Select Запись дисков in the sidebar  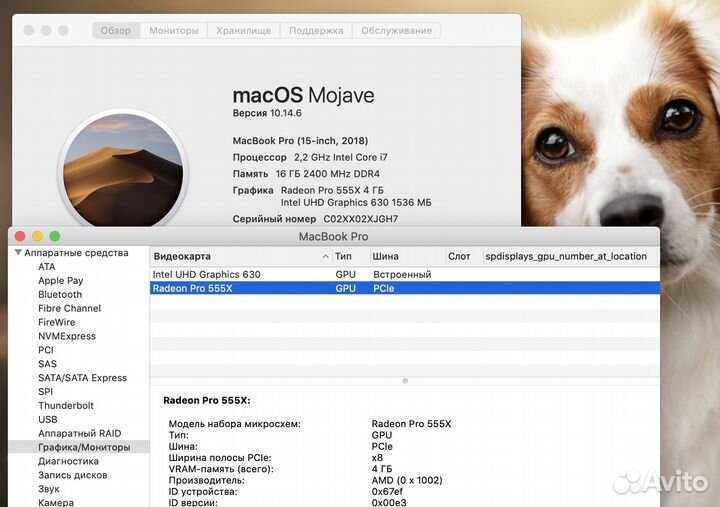click(x=73, y=475)
